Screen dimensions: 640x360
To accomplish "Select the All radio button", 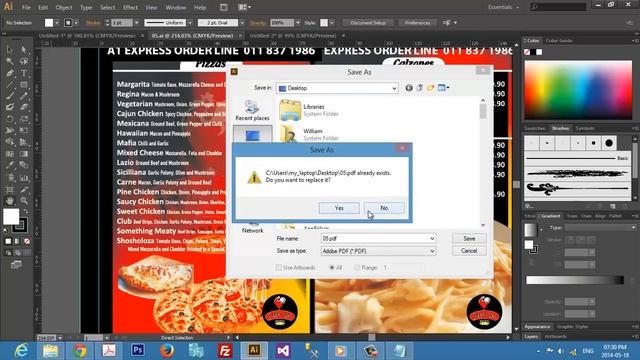I will coord(332,267).
